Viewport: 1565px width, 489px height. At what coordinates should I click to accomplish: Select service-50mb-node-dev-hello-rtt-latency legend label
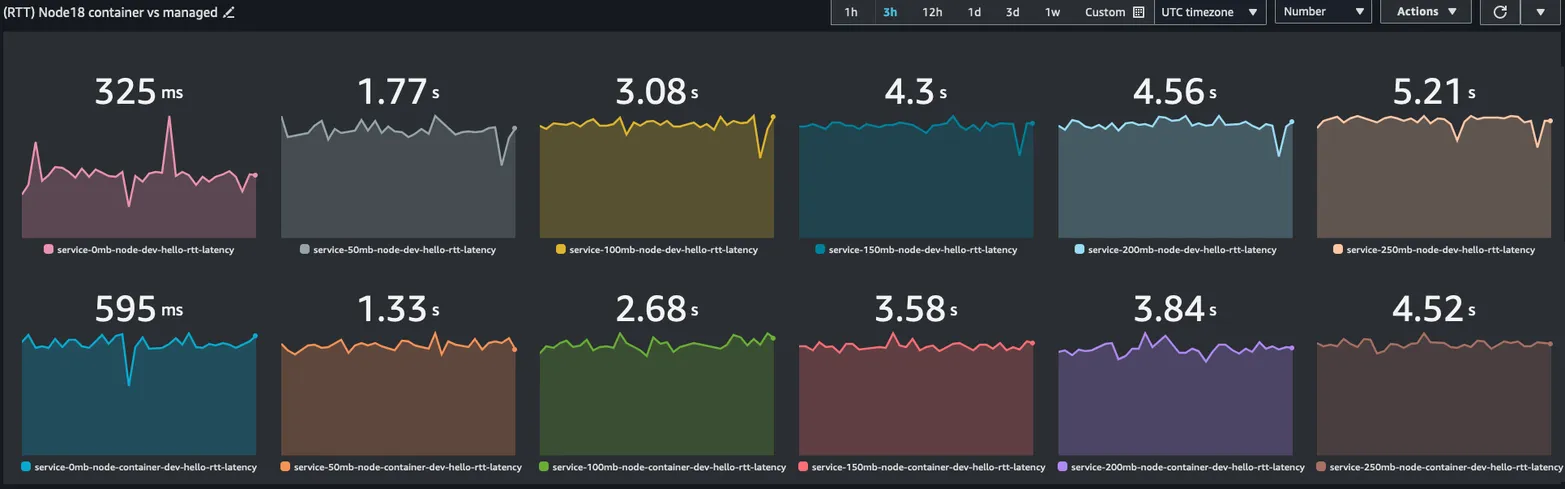[405, 250]
